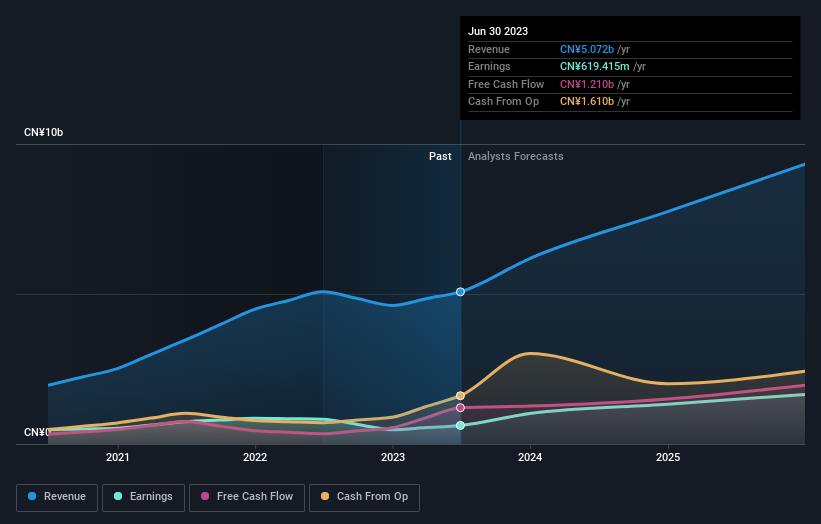Select the 2025 x-axis label
The height and width of the screenshot is (524, 821).
tap(668, 457)
